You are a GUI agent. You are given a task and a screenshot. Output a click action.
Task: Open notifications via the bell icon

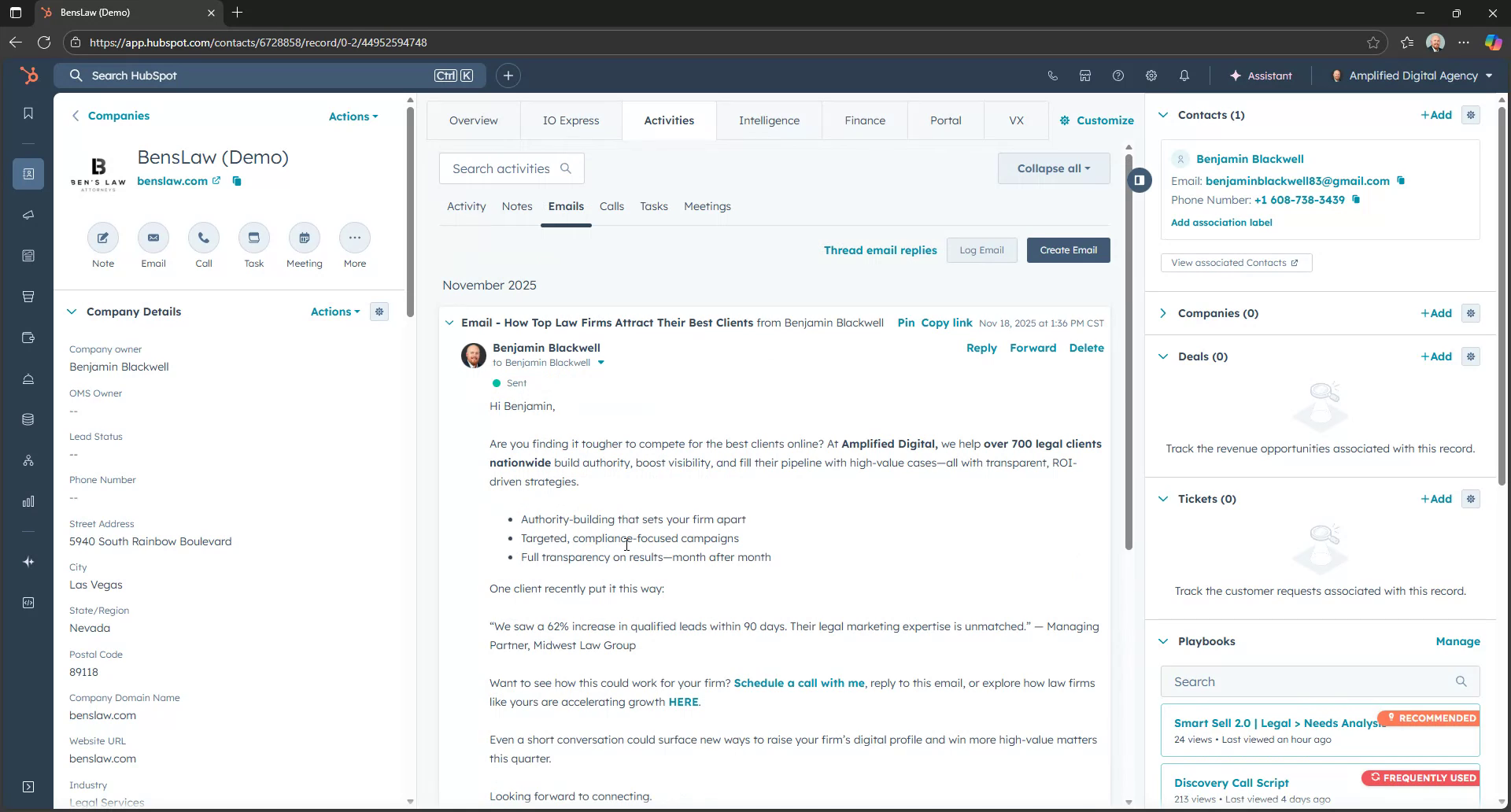(x=1184, y=76)
